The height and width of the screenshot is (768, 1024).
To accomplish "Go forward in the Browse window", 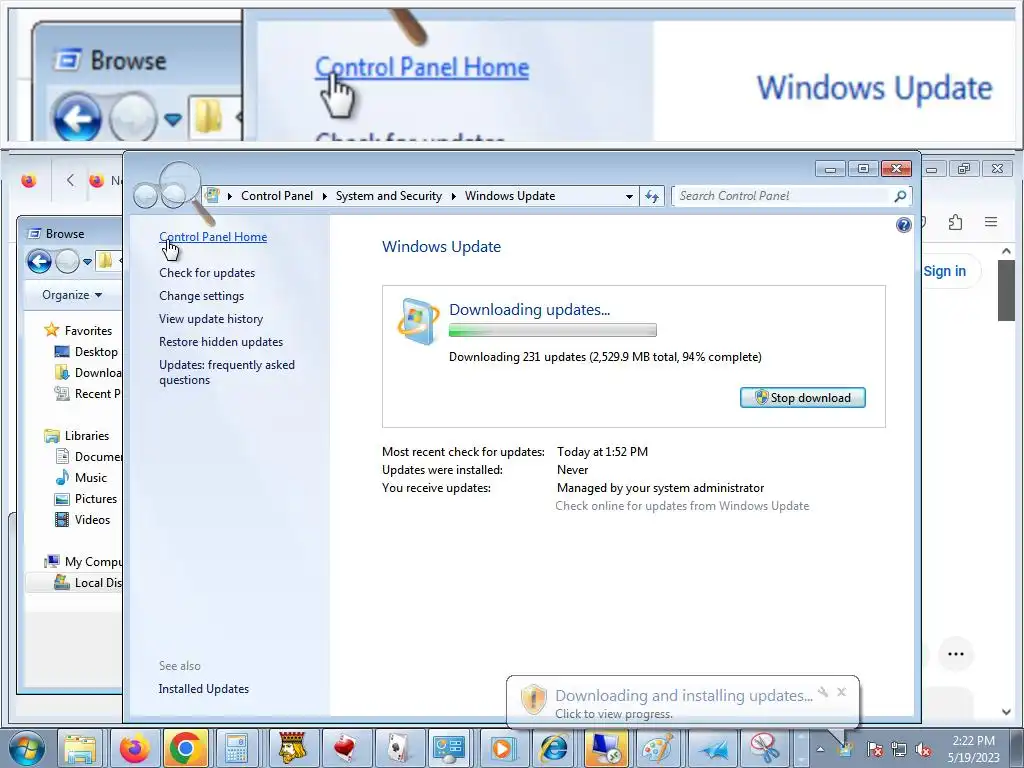I will point(67,262).
